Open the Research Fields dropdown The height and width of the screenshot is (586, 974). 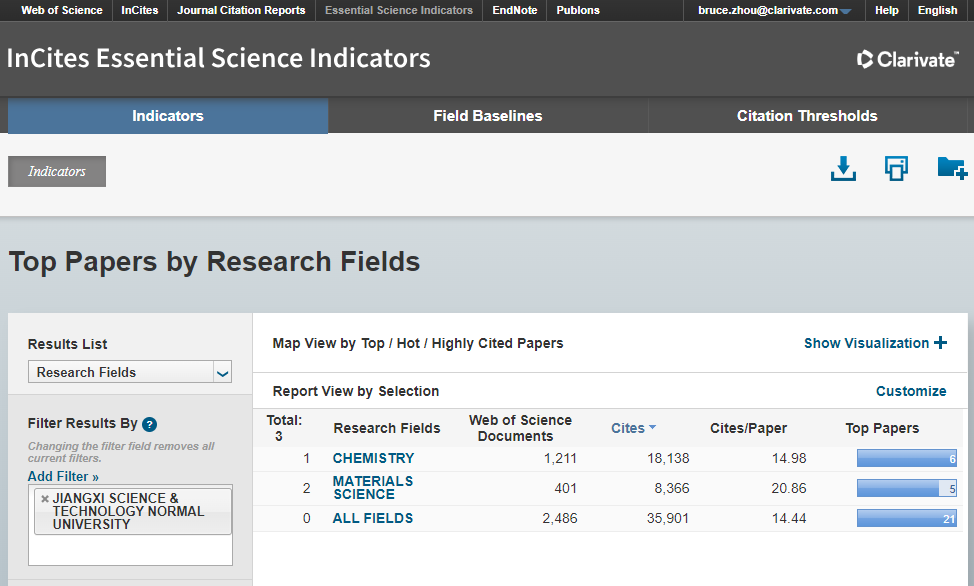[222, 373]
